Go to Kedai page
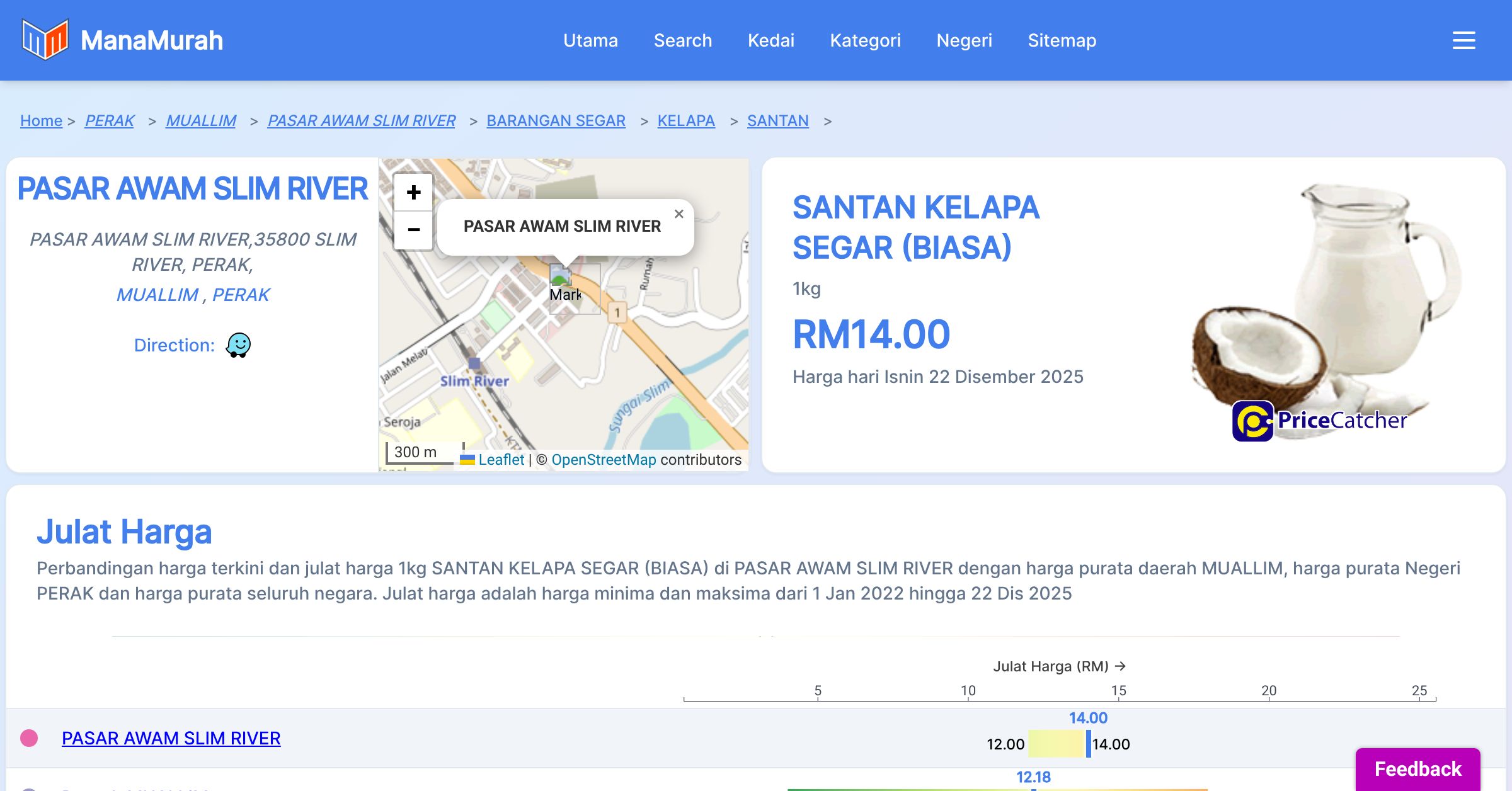The width and height of the screenshot is (1512, 791). click(770, 40)
